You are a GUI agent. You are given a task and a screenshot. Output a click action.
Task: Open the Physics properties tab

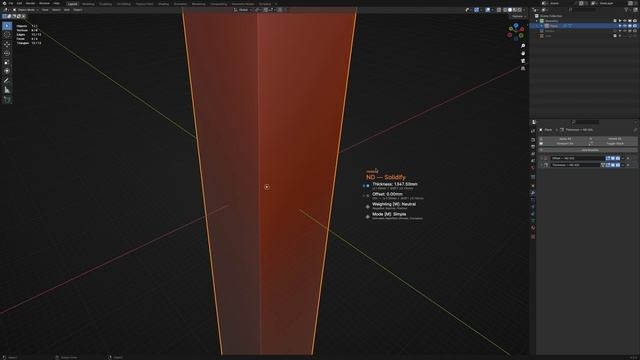533,207
